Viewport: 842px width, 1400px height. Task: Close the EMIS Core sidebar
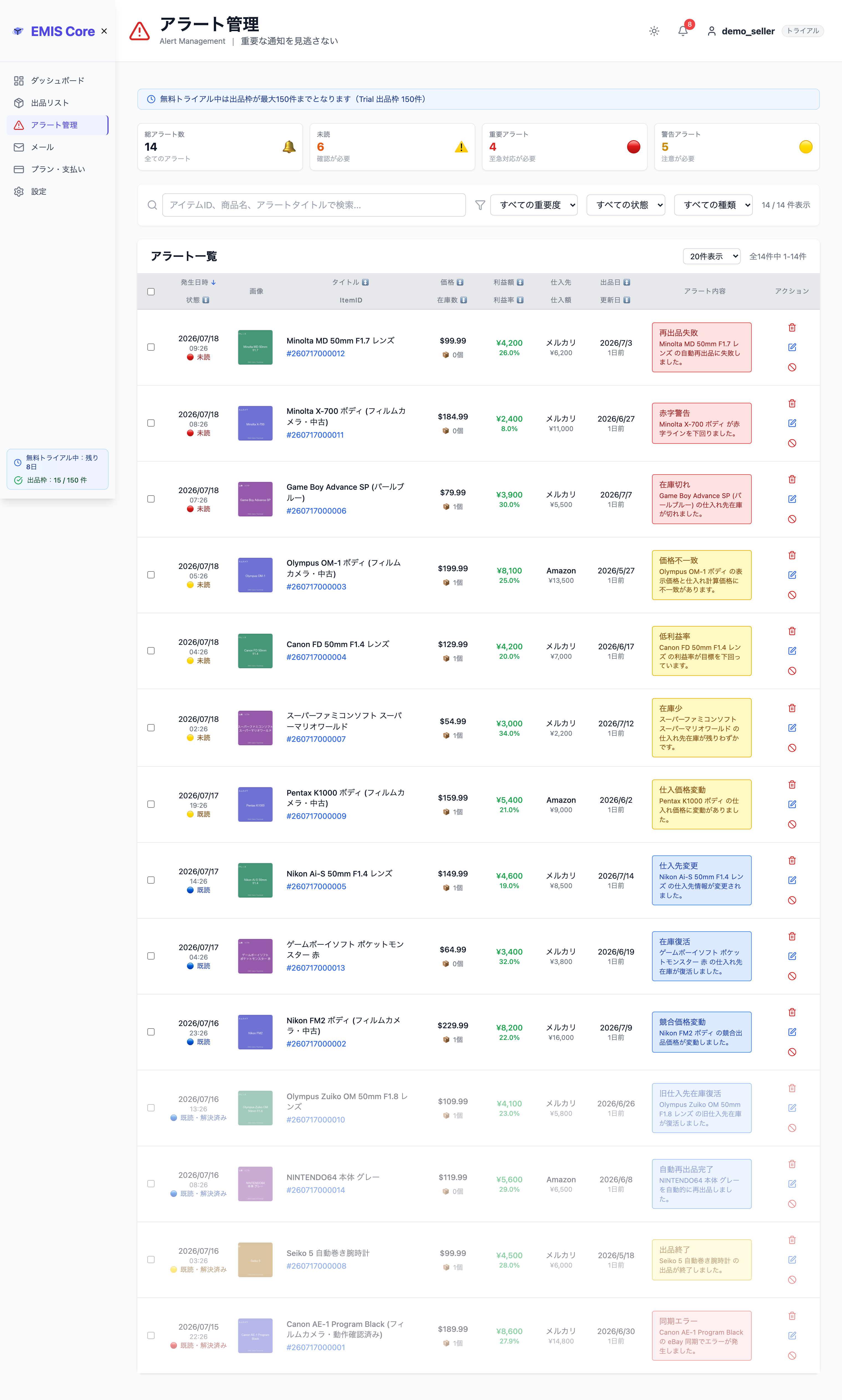(104, 31)
